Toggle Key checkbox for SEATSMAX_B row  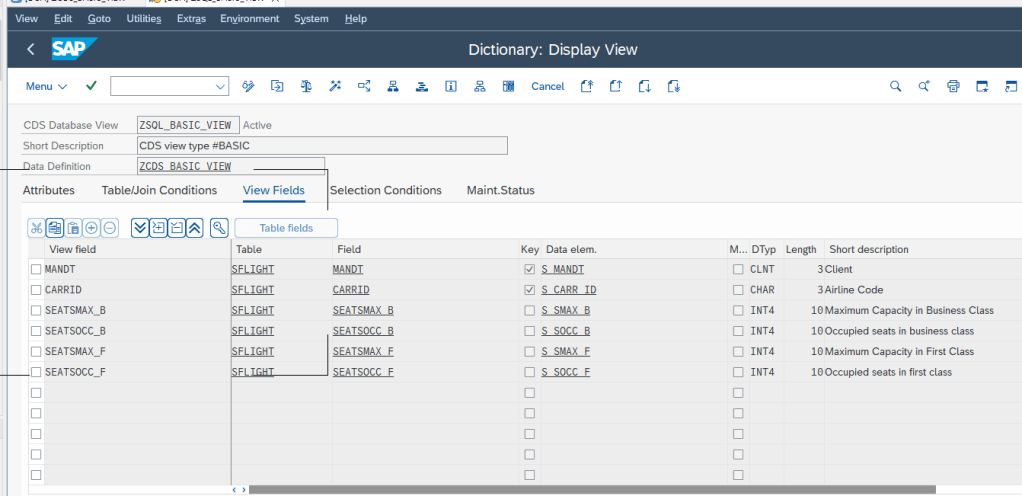click(x=529, y=310)
